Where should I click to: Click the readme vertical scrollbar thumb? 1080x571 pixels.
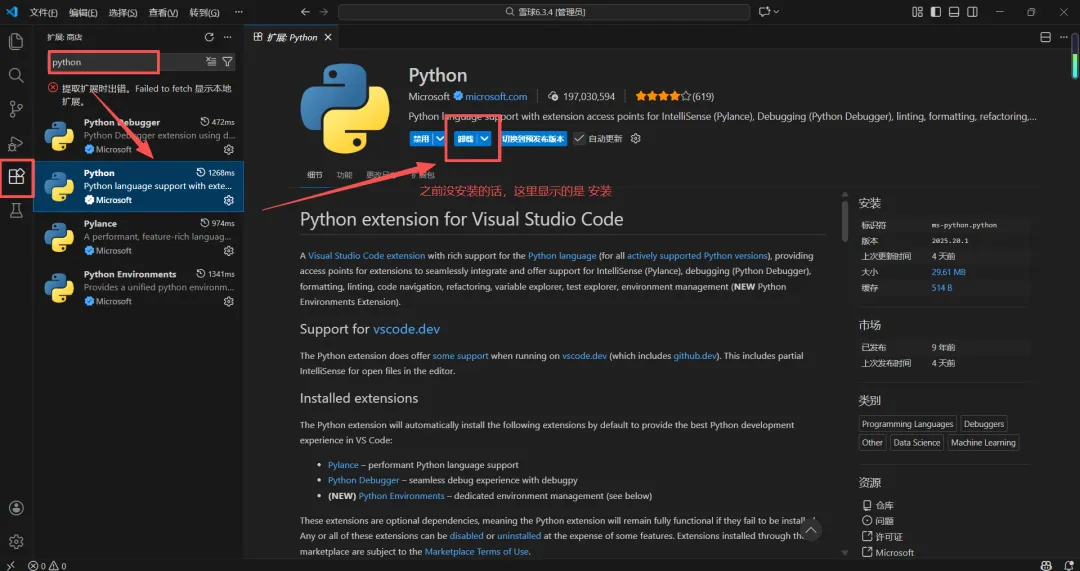(845, 220)
